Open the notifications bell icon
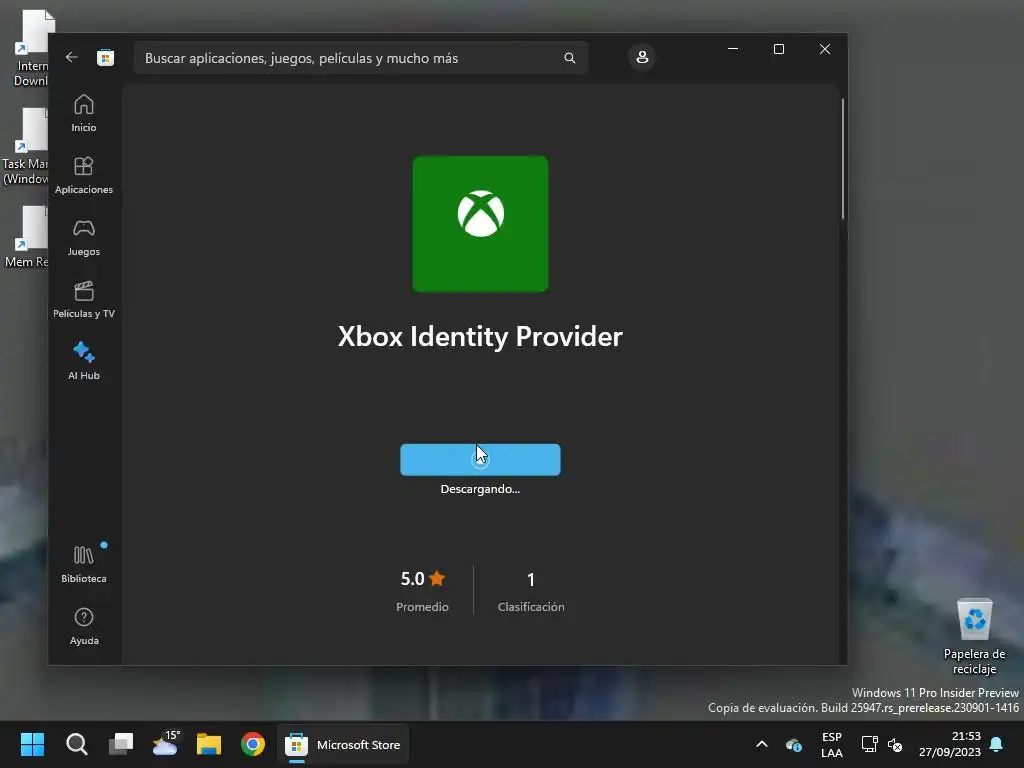Image resolution: width=1024 pixels, height=768 pixels. pos(997,744)
